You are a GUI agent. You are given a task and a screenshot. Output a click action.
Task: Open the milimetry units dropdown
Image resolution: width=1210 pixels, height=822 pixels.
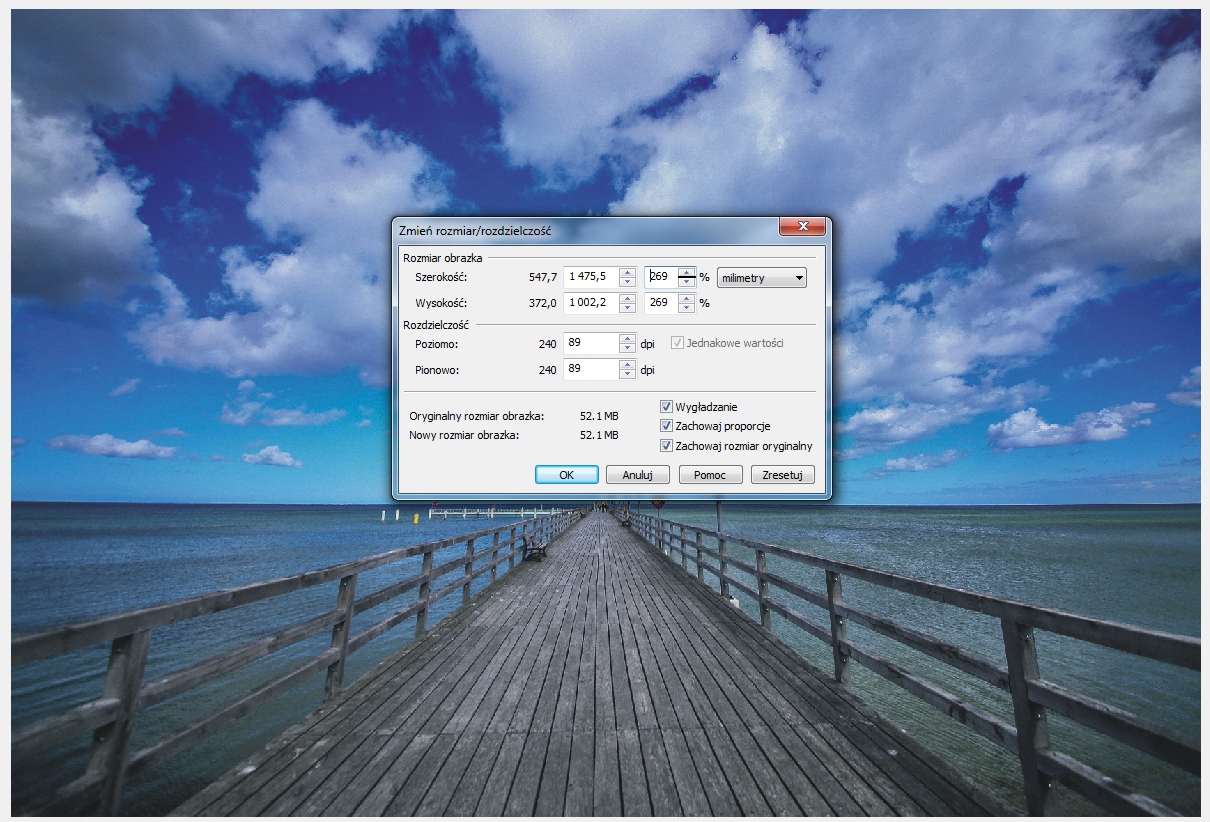coord(762,278)
